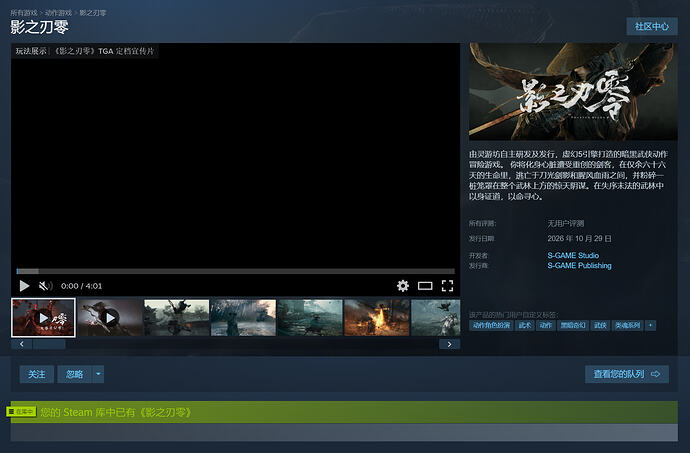The image size is (690, 453).
Task: Open the fifth screenshot thumbnail
Action: (x=310, y=318)
